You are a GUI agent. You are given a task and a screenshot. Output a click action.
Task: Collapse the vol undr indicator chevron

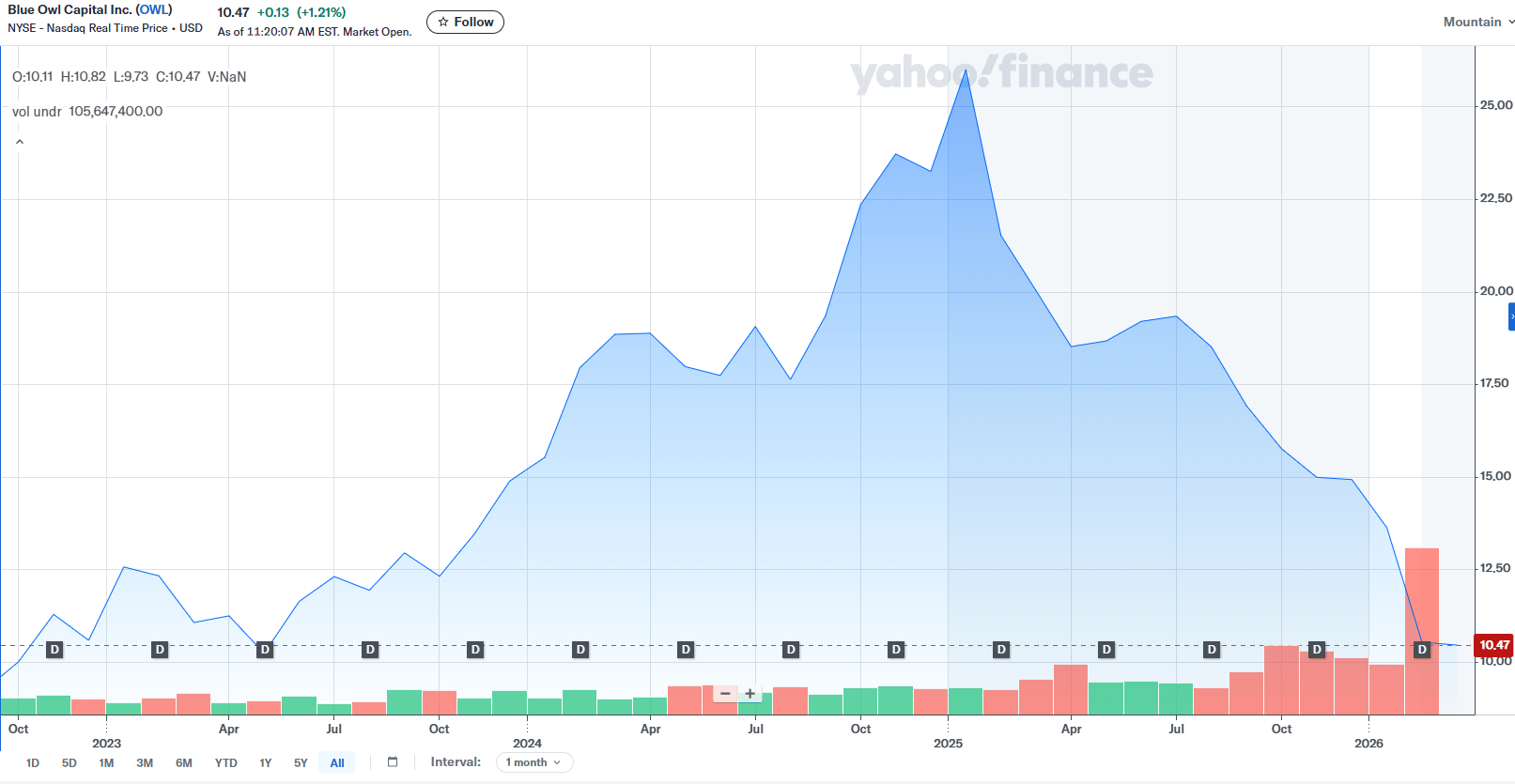20,142
